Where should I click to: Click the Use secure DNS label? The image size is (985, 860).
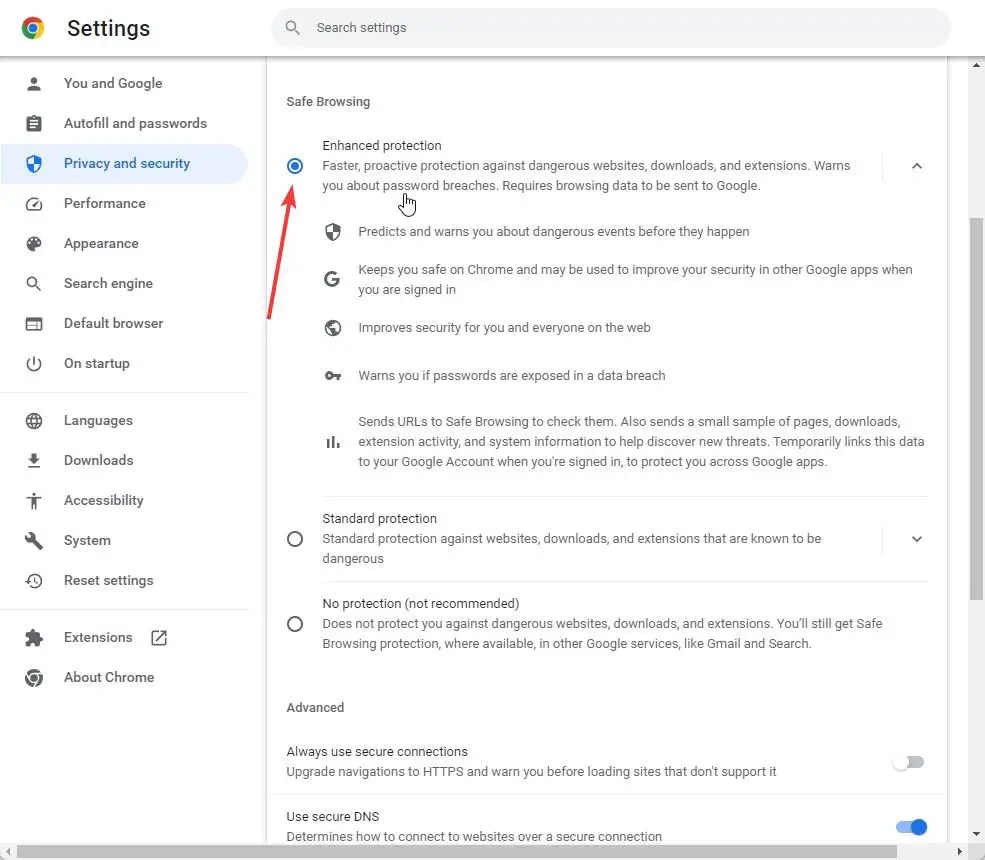333,817
